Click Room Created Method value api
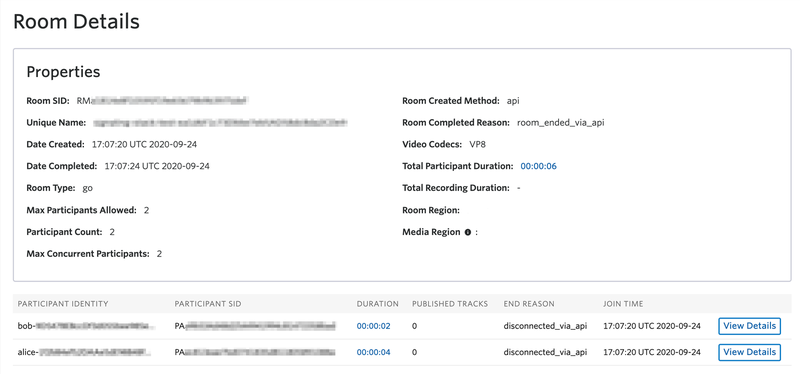The image size is (800, 374). click(x=513, y=101)
